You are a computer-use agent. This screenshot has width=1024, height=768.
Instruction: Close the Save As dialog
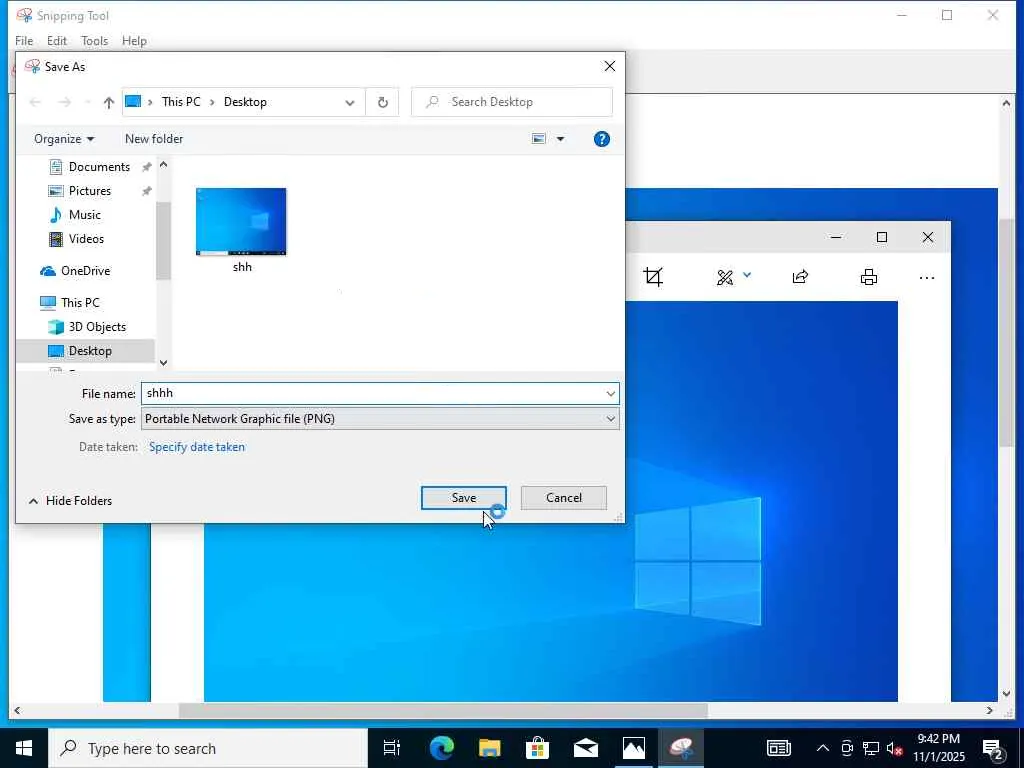(x=609, y=66)
